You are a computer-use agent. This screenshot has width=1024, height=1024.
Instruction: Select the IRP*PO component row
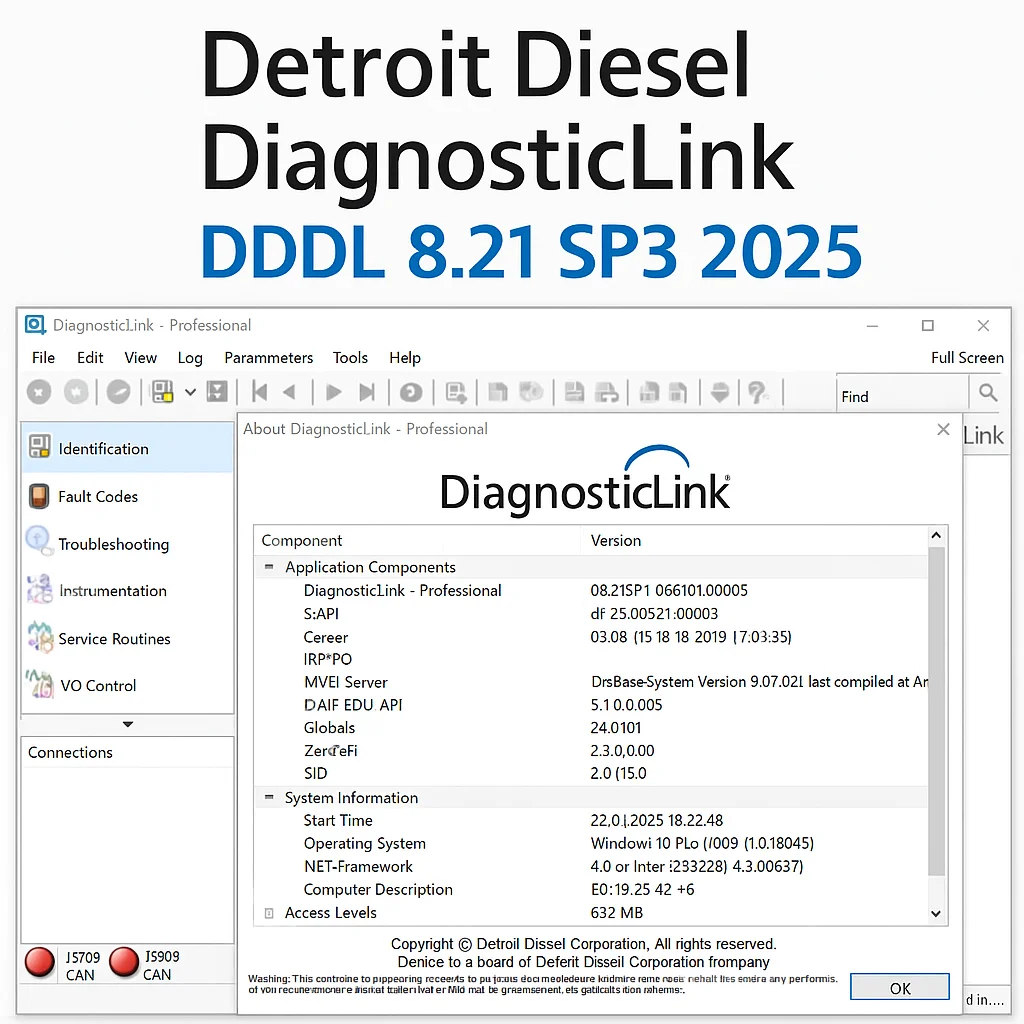coord(591,660)
